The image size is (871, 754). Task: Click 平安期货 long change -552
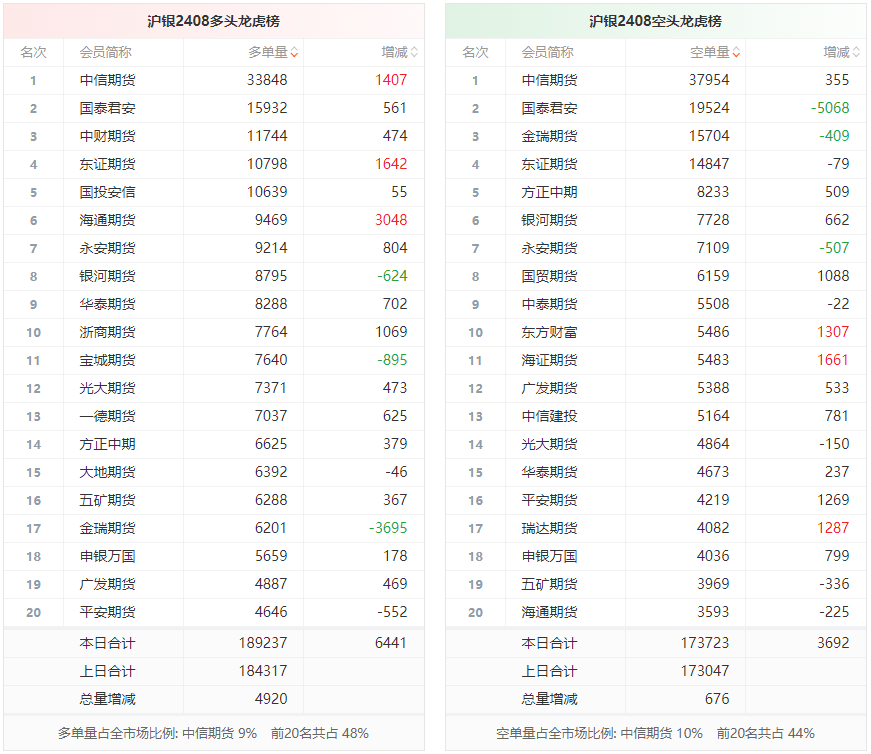pyautogui.click(x=392, y=612)
